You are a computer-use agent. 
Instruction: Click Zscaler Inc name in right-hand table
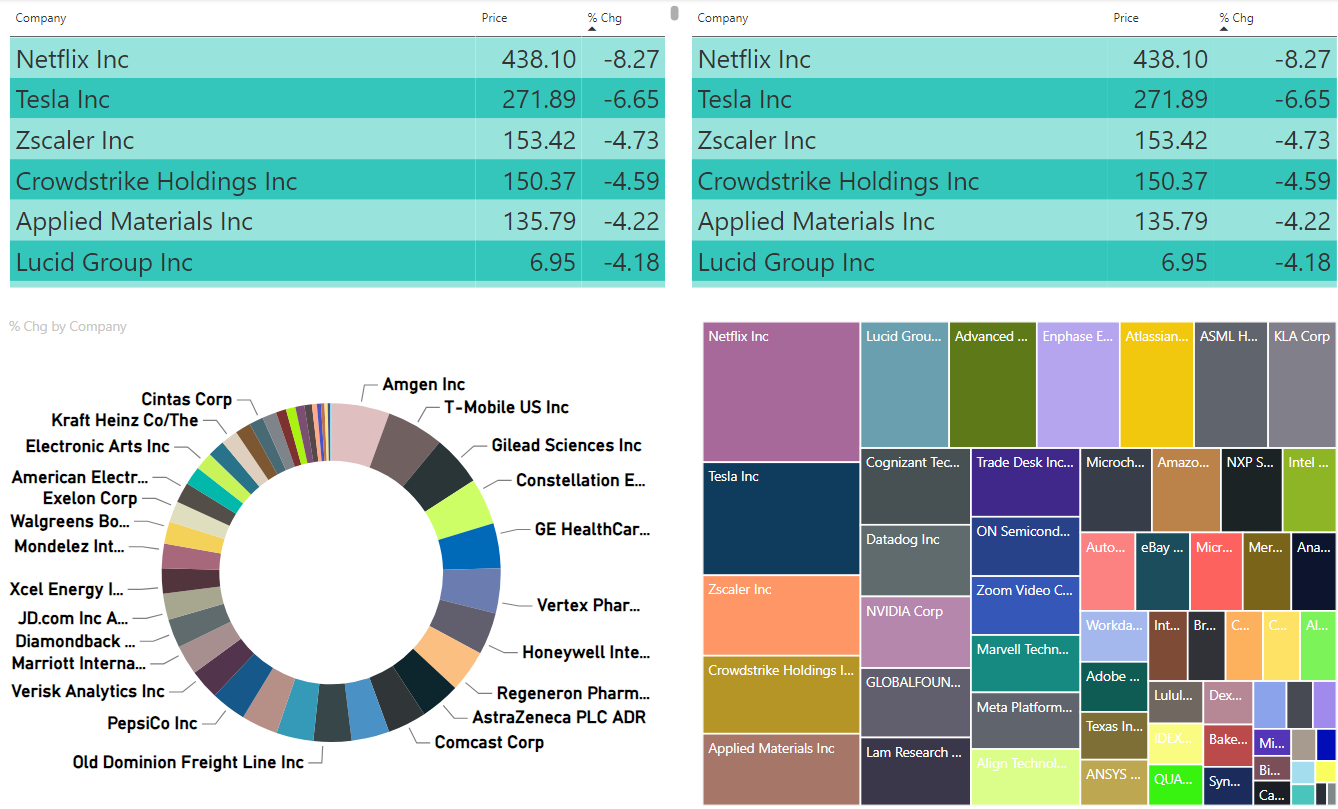coord(757,141)
